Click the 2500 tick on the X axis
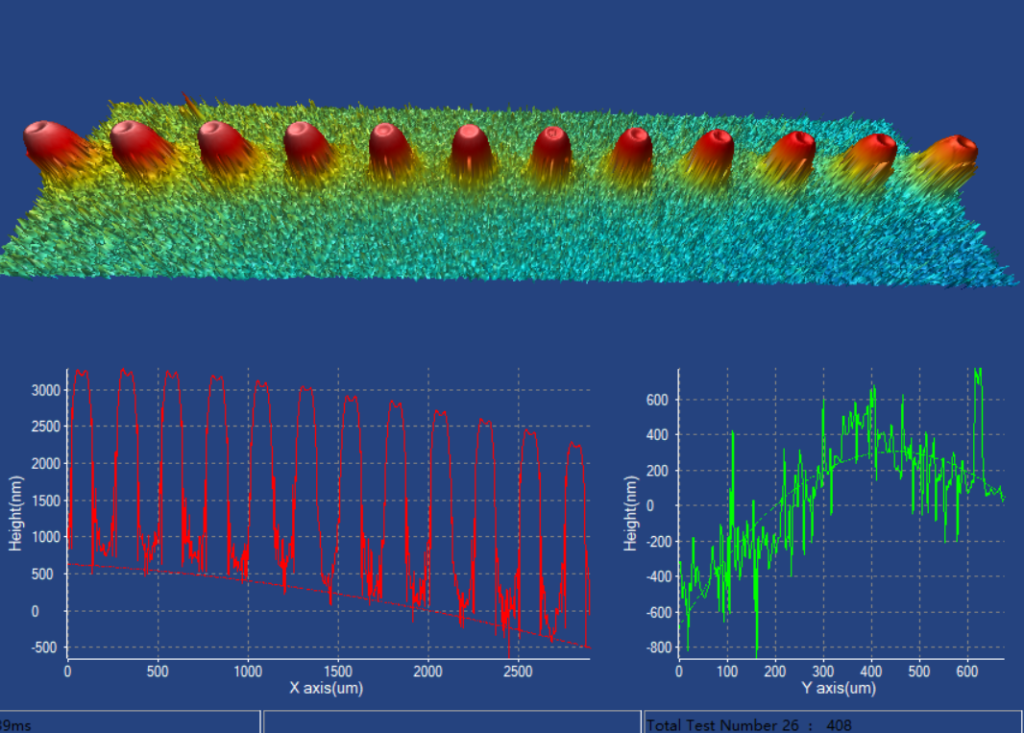This screenshot has width=1024, height=733. click(x=518, y=671)
